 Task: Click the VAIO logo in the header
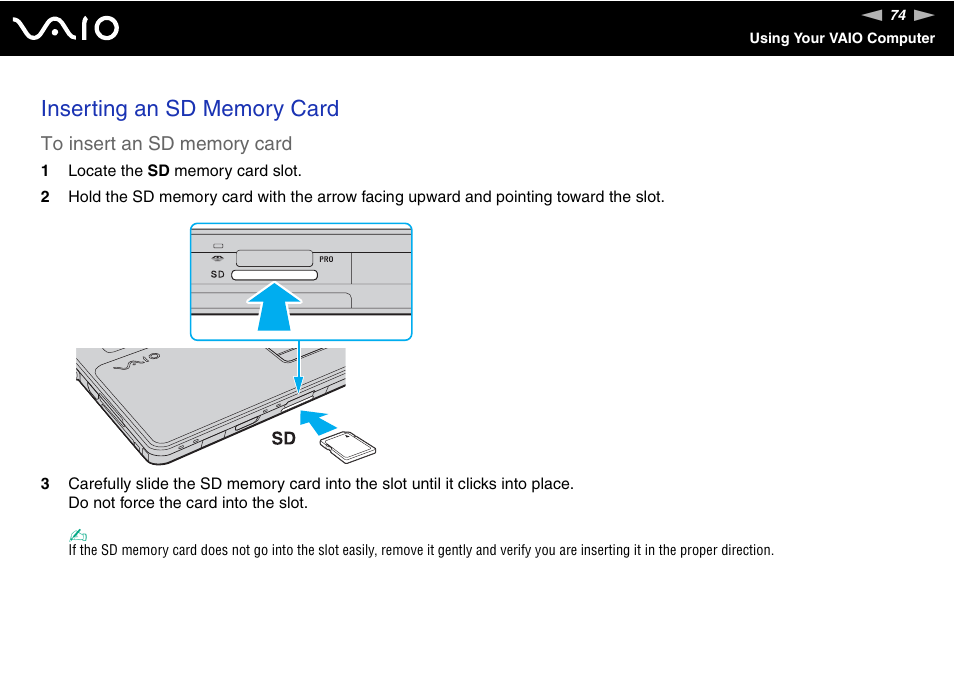(65, 28)
